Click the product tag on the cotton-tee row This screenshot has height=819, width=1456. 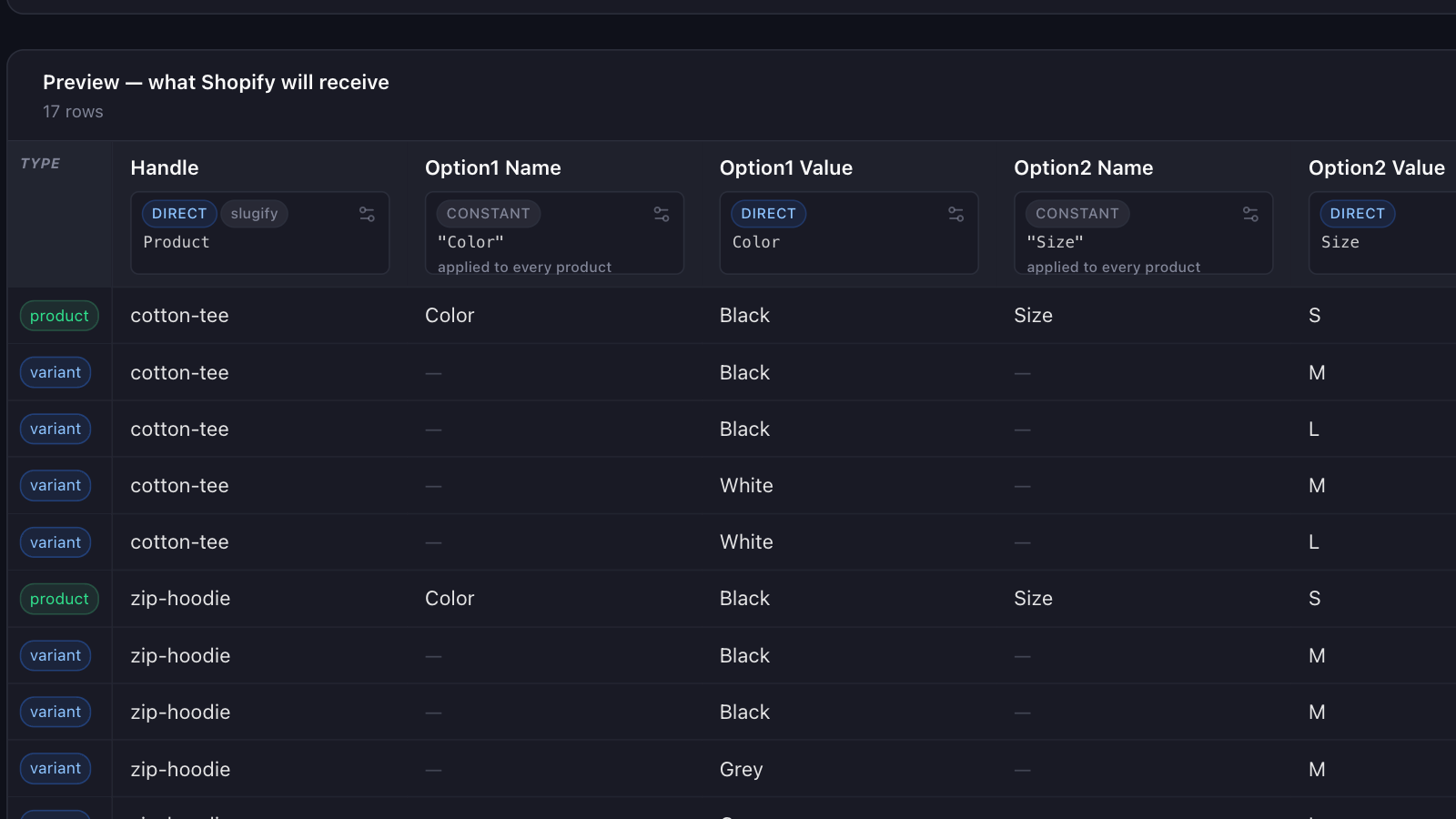[x=59, y=316]
